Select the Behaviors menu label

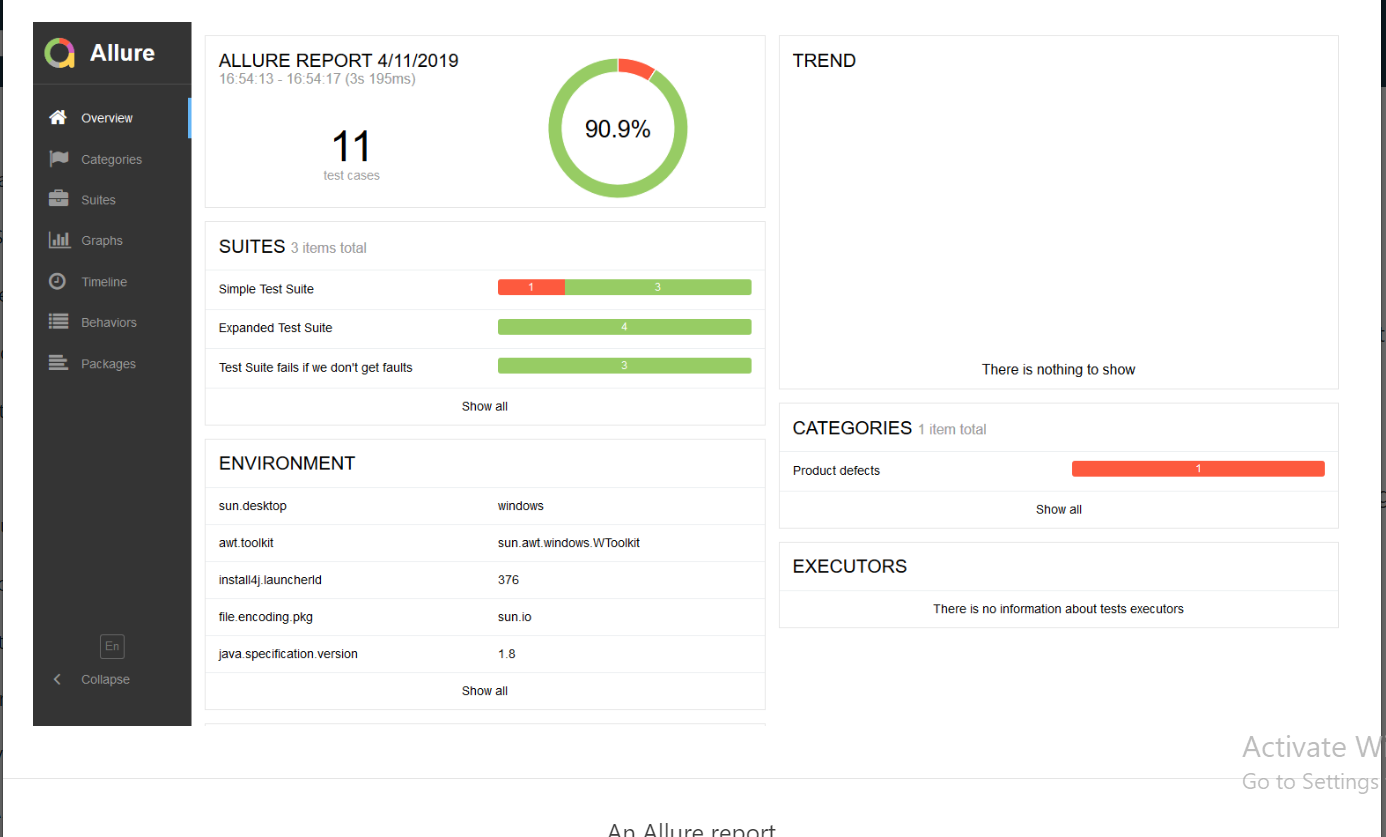click(x=109, y=322)
